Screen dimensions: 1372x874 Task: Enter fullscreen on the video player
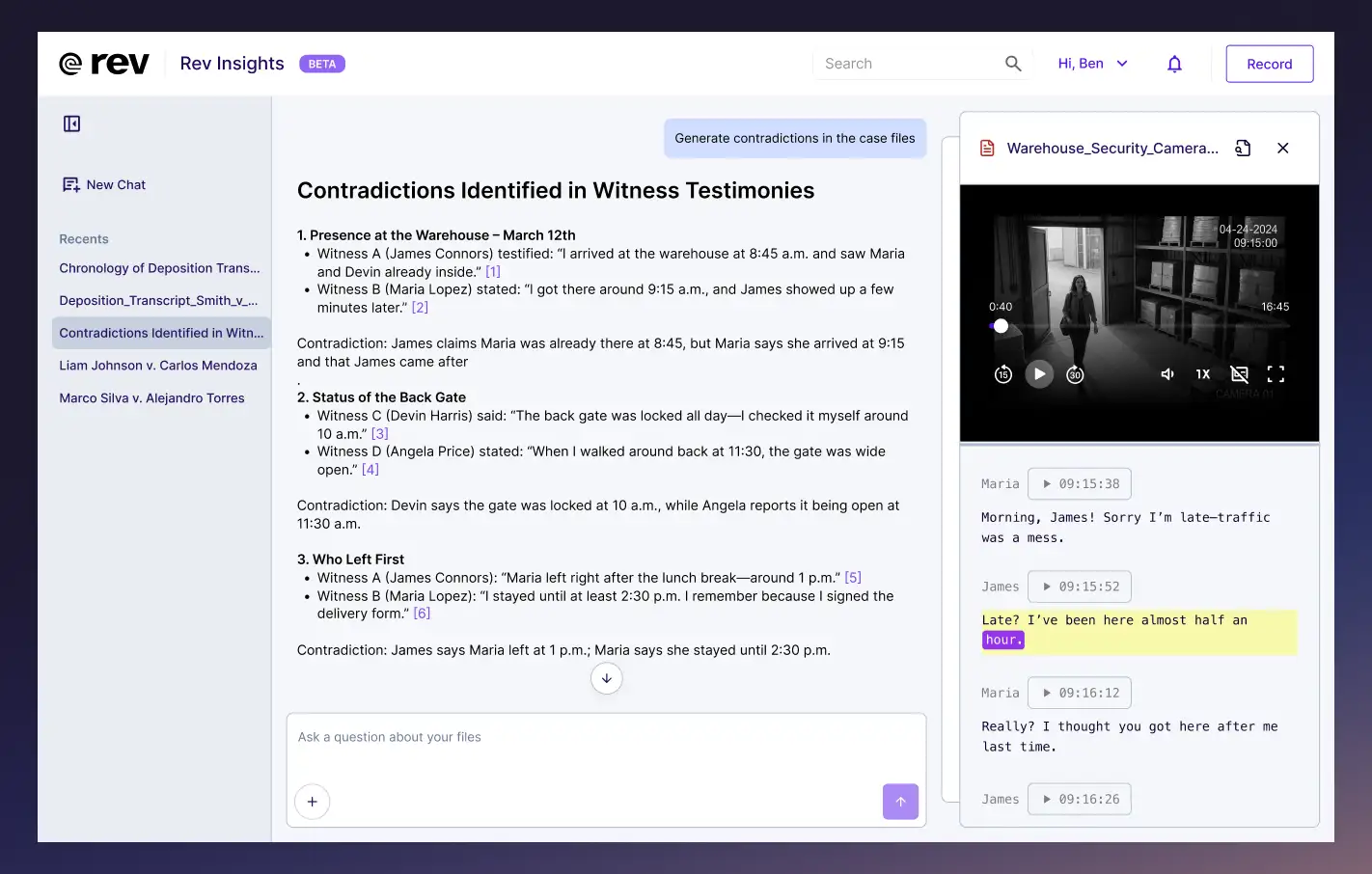click(1276, 374)
